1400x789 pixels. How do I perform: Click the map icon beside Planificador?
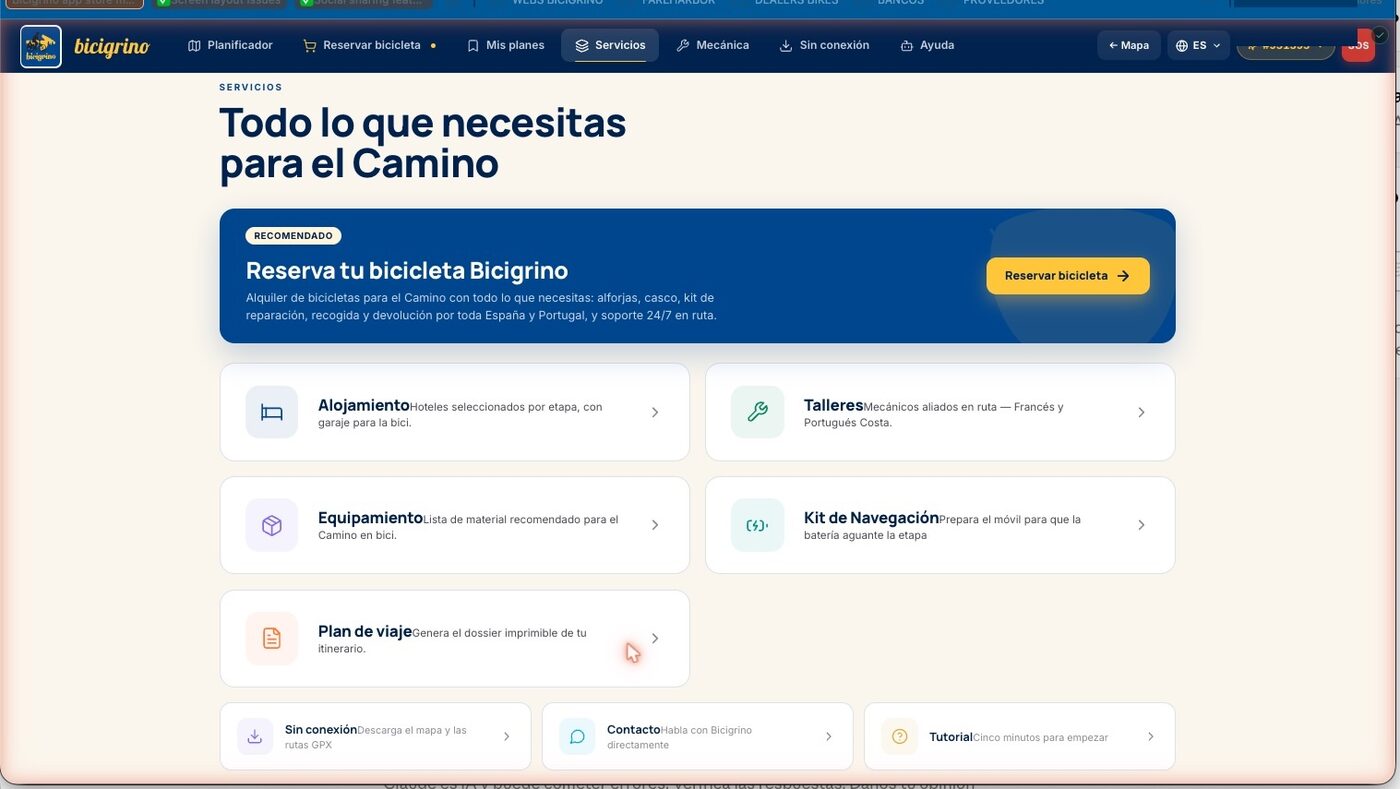pos(195,45)
